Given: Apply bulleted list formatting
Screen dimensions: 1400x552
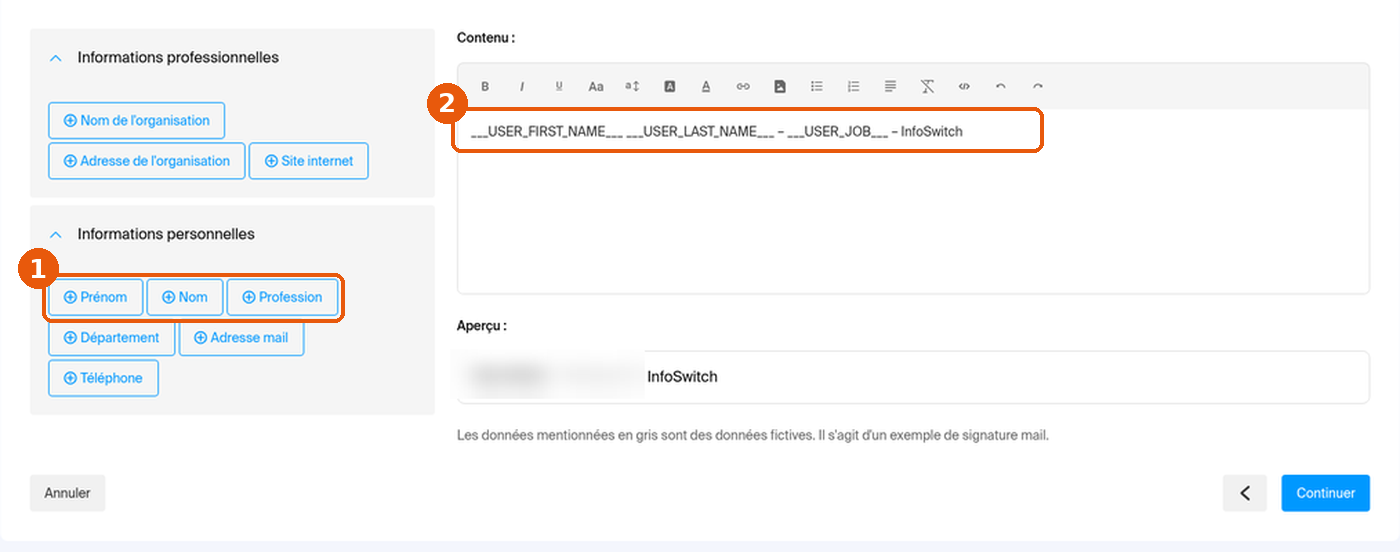Looking at the screenshot, I should point(817,87).
